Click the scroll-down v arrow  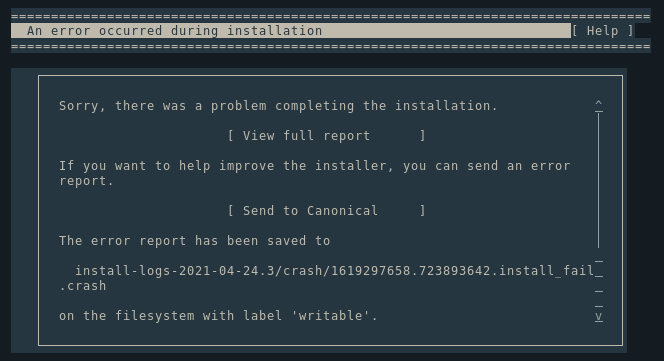click(x=598, y=316)
